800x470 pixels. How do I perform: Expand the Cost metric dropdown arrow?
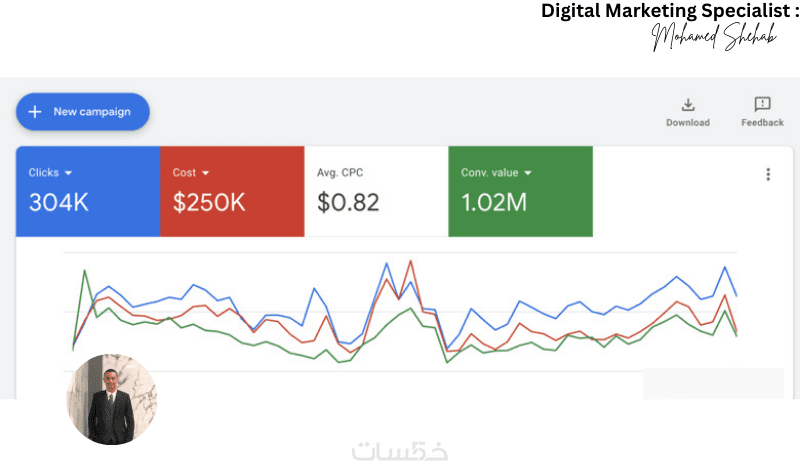[x=206, y=173]
